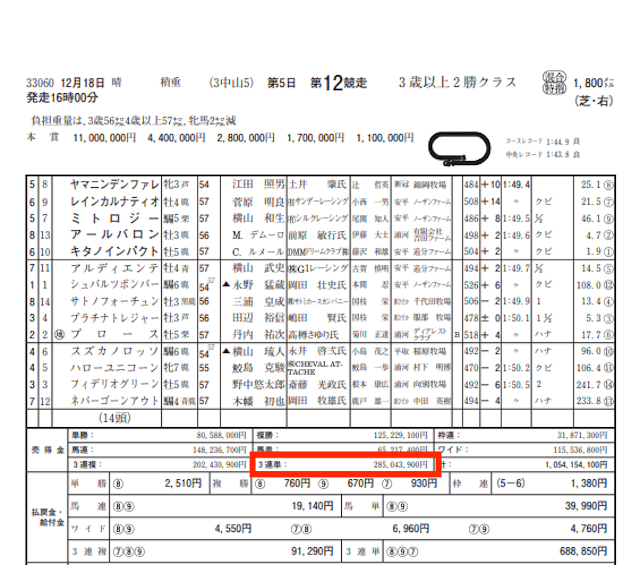Click jockey name 菅原 明良
The width and height of the screenshot is (640, 565).
(x=258, y=201)
